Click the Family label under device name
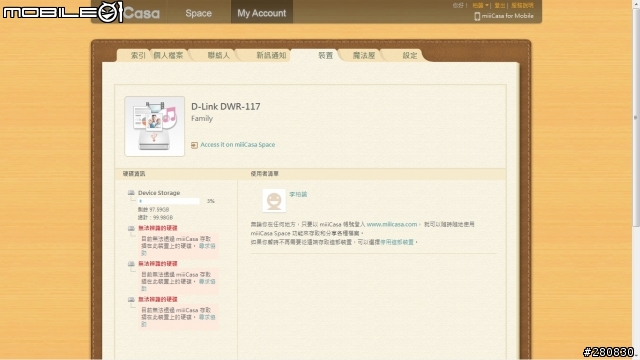 pyautogui.click(x=202, y=118)
